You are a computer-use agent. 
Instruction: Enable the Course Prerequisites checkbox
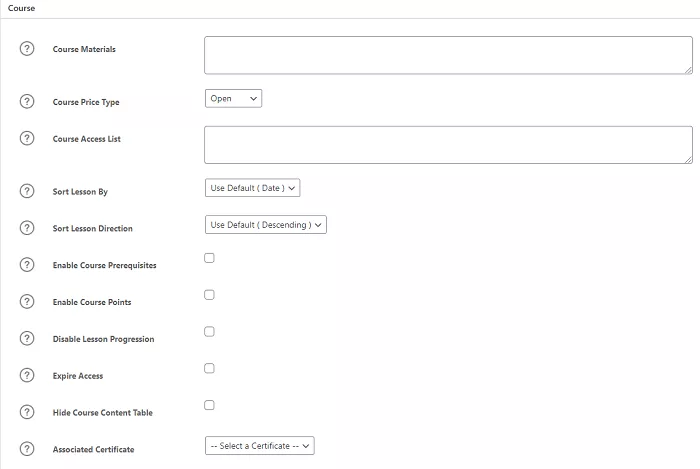pos(209,258)
